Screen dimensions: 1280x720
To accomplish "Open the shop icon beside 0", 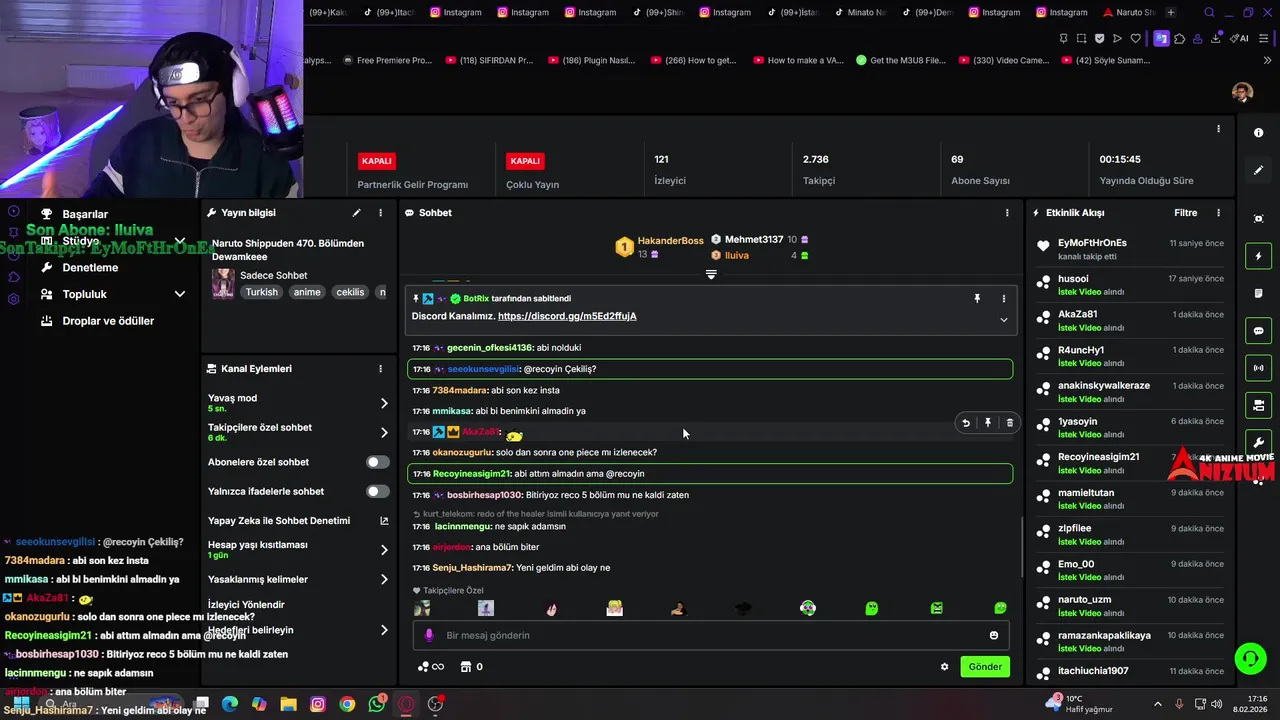I will click(465, 667).
